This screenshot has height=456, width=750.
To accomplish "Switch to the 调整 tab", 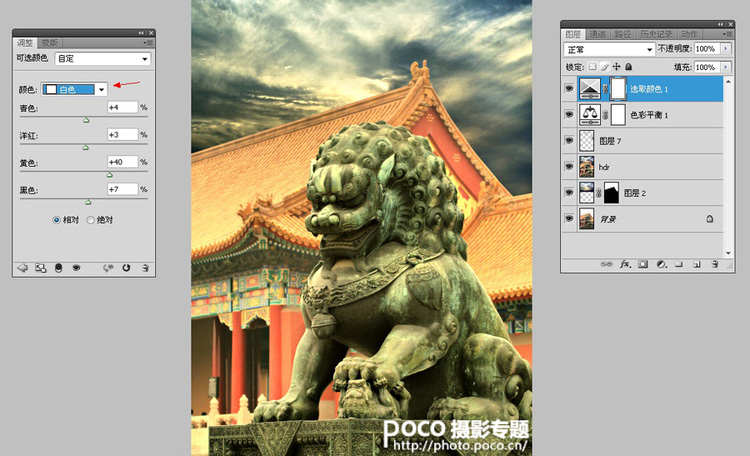I will (x=25, y=43).
